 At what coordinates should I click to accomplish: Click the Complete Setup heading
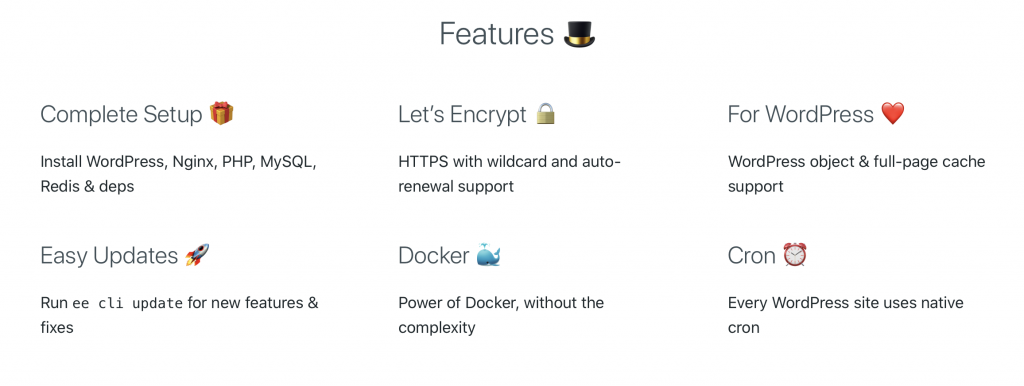121,115
